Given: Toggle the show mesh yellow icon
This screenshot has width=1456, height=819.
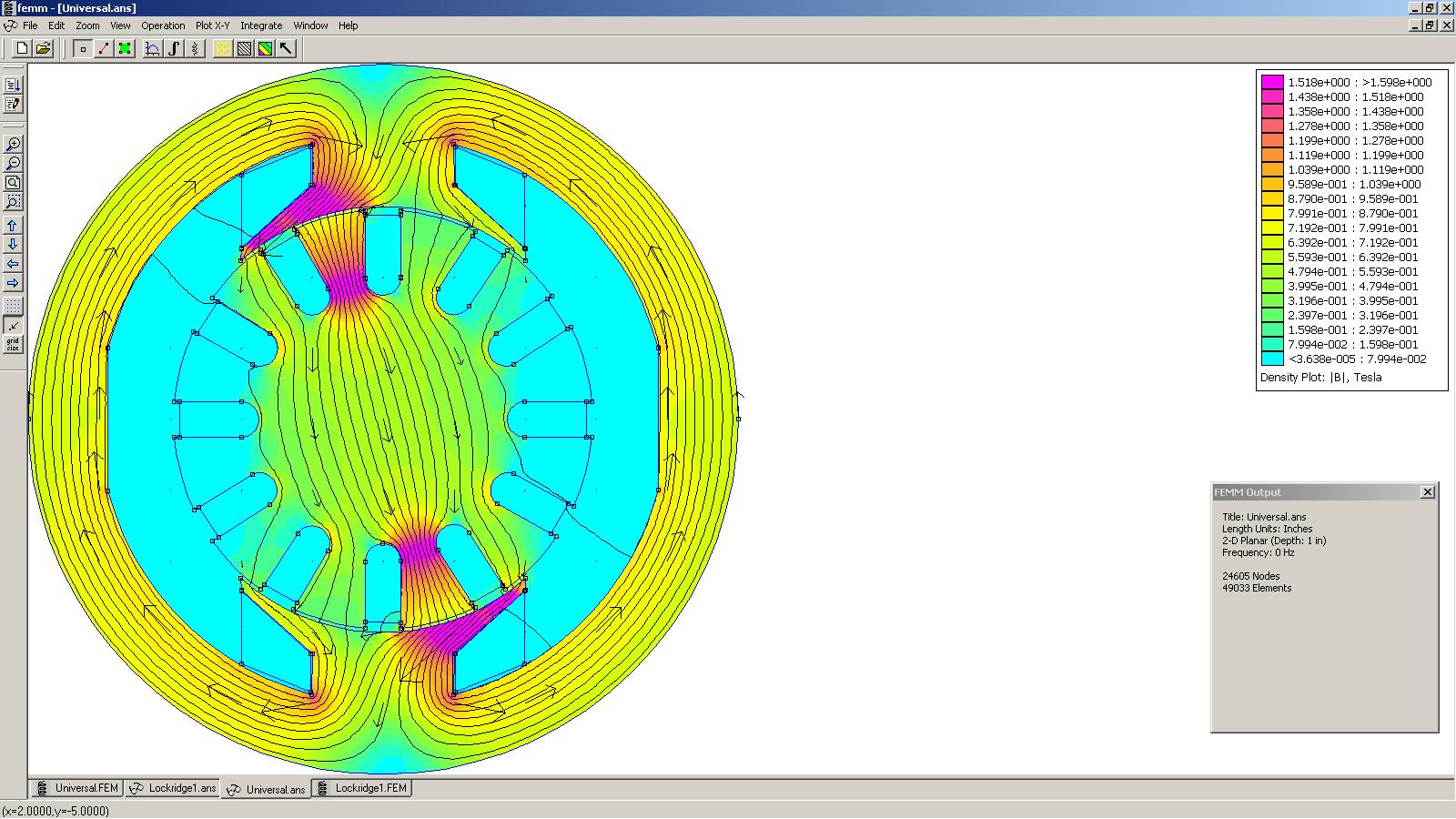Looking at the screenshot, I should coord(223,49).
